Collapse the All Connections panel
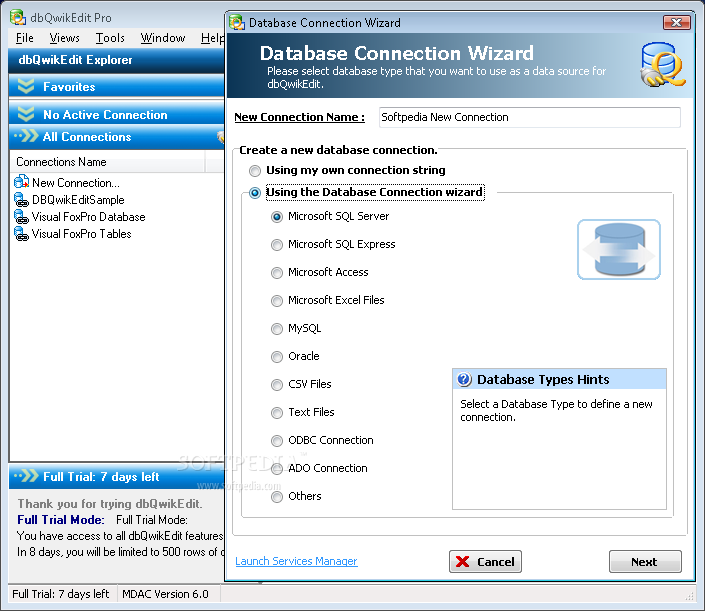The width and height of the screenshot is (705, 611). (26, 136)
